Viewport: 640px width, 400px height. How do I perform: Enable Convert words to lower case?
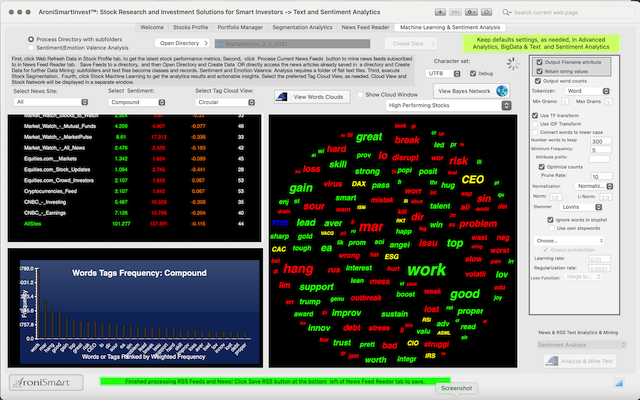point(535,132)
